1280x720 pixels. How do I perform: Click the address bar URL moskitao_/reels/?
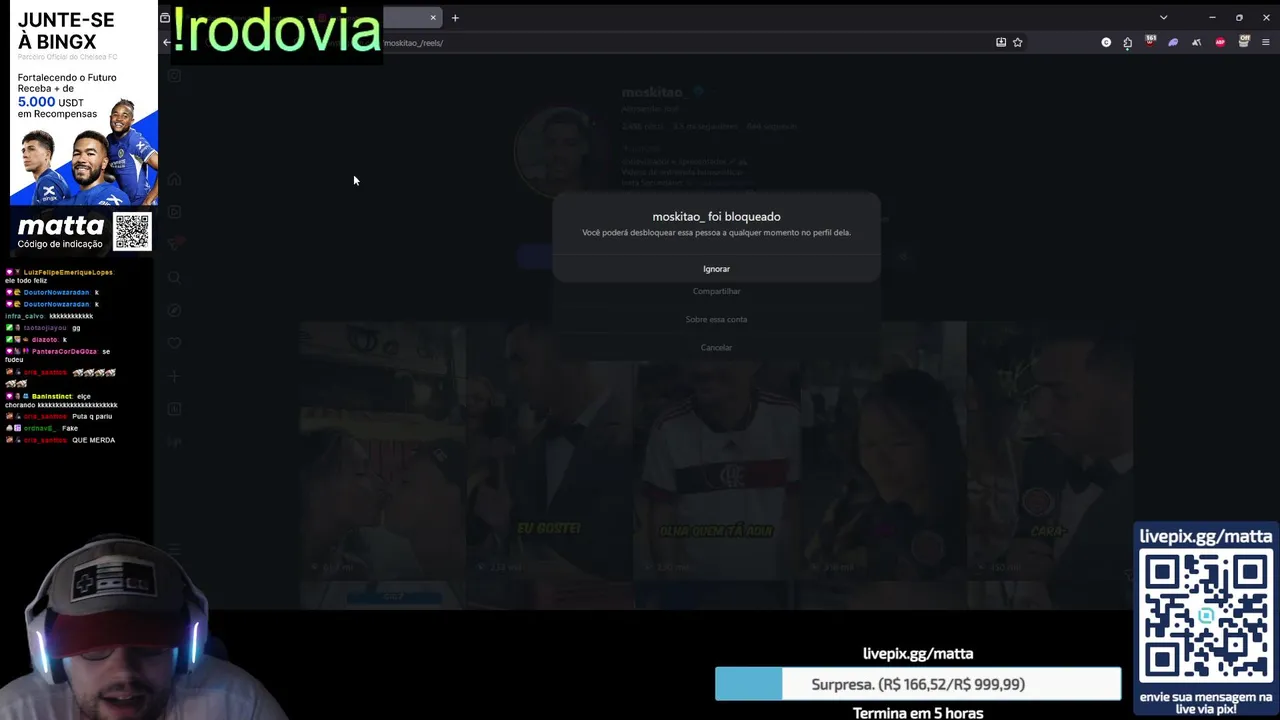click(x=413, y=43)
